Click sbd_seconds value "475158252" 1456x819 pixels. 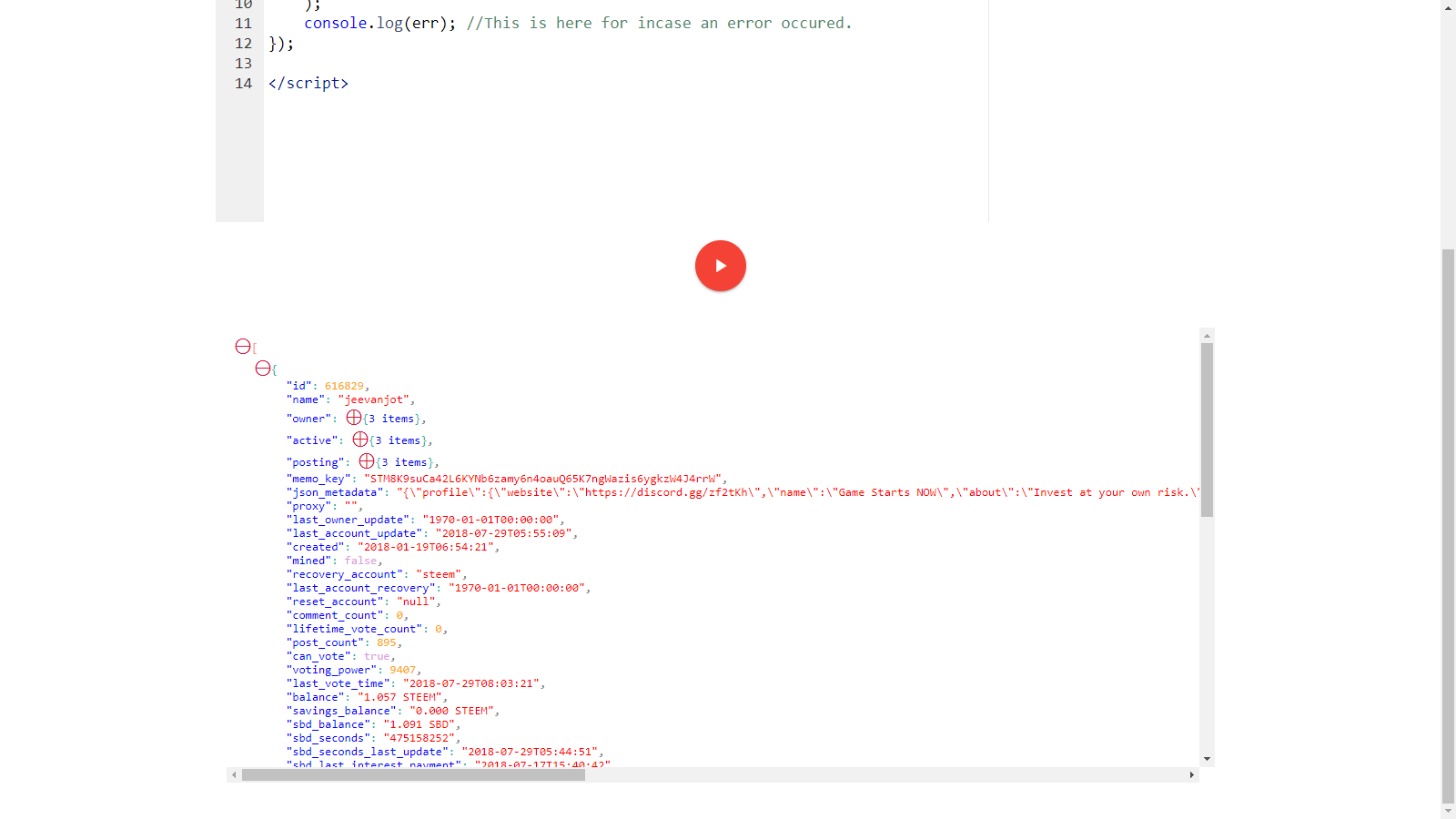420,738
